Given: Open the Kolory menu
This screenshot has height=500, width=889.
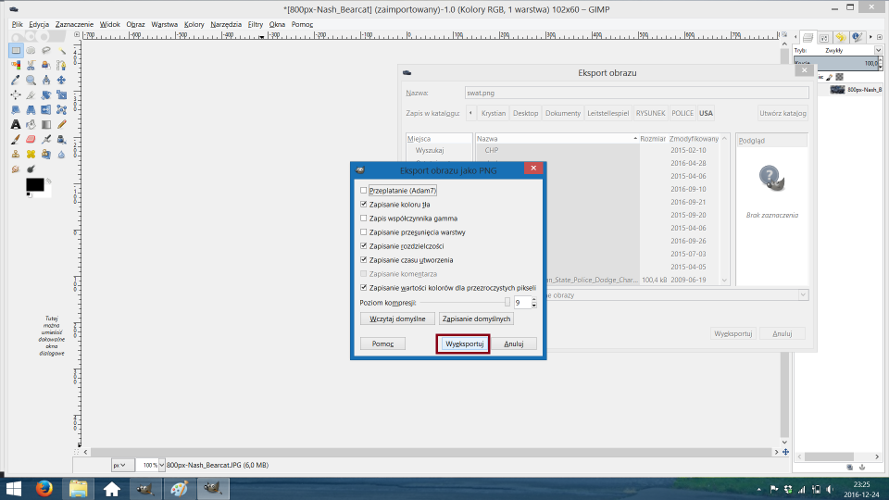Looking at the screenshot, I should coord(194,24).
